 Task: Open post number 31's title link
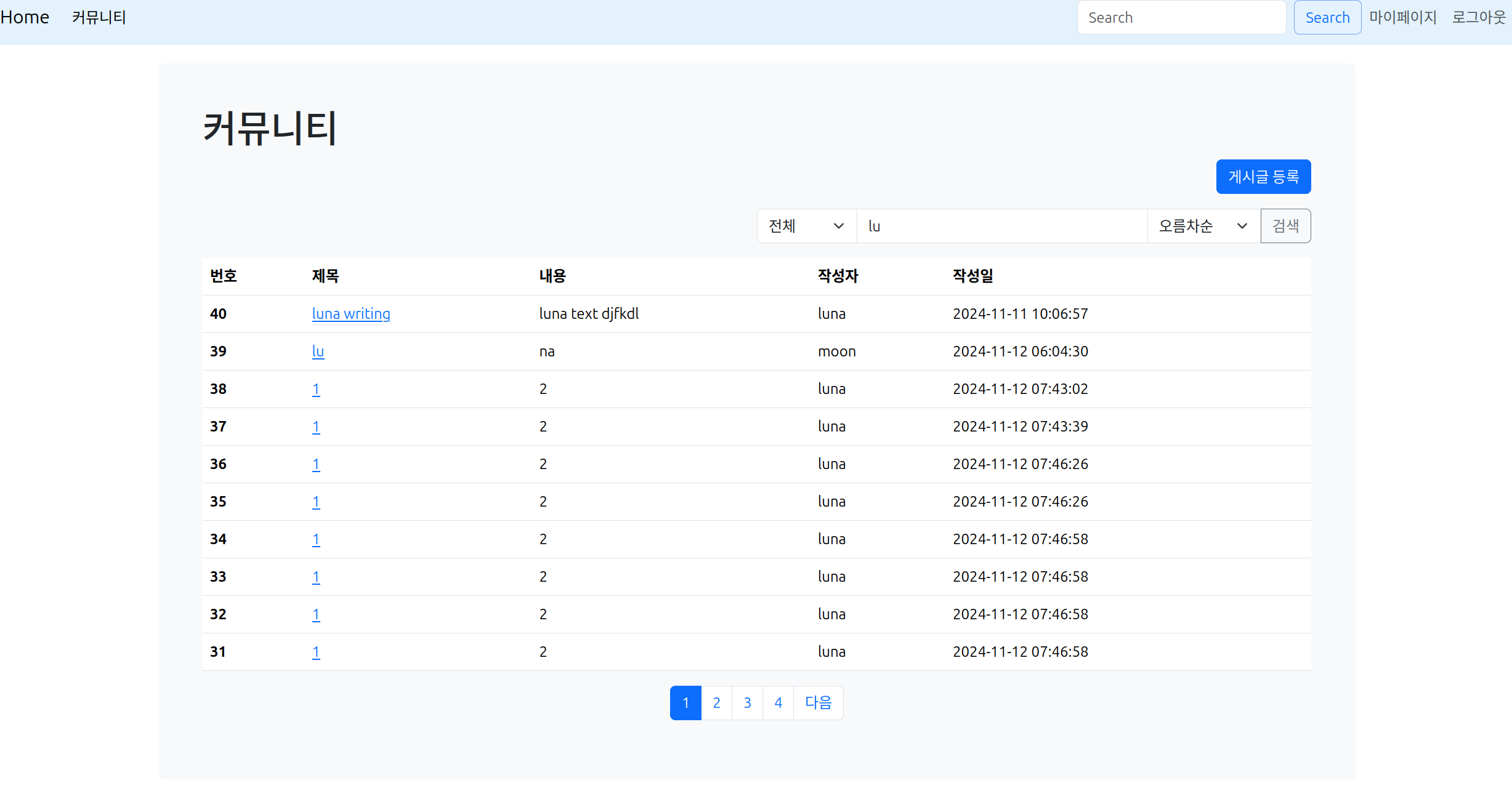point(316,651)
